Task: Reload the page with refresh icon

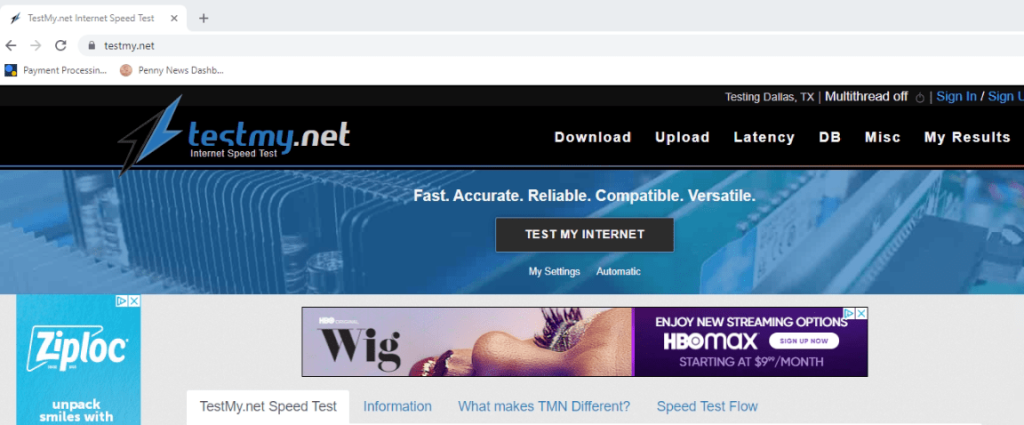Action: point(61,45)
